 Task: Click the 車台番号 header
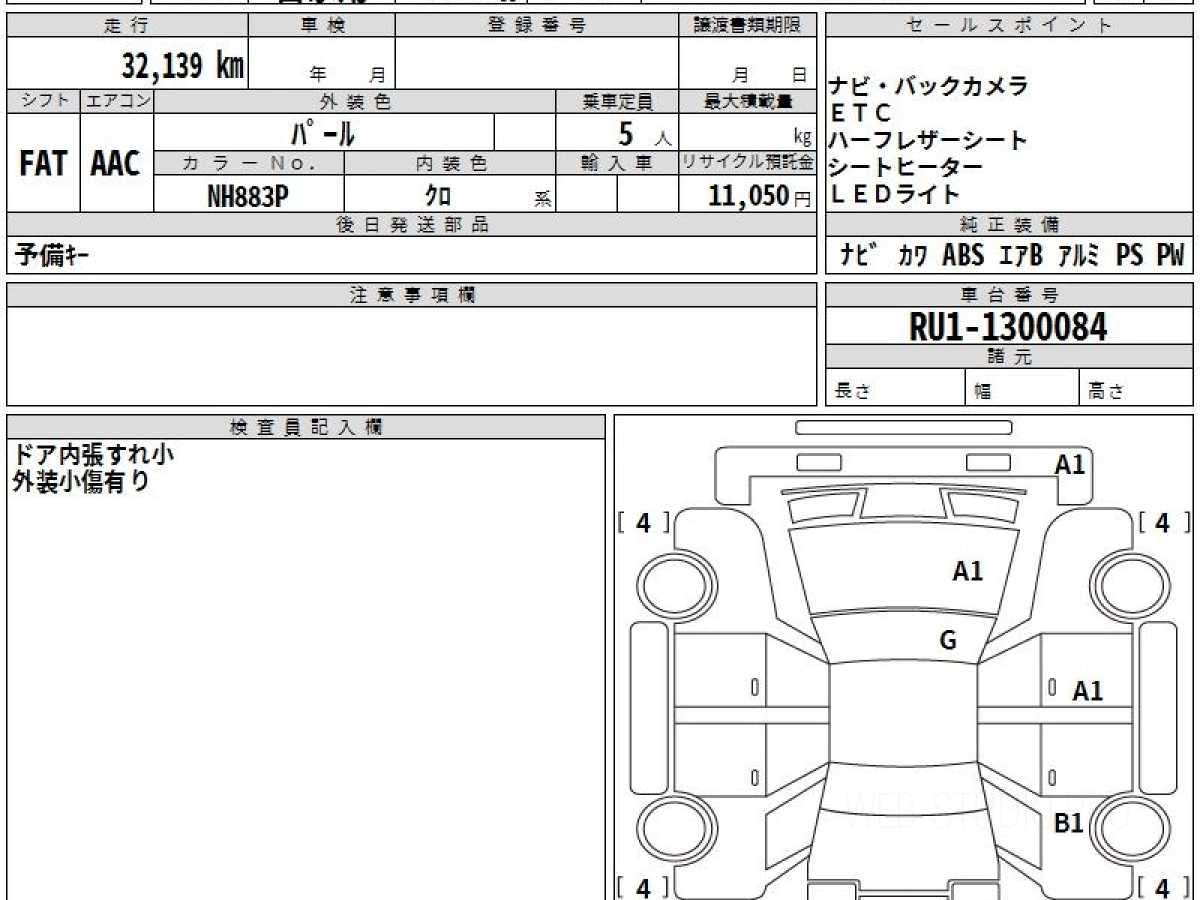tap(1010, 295)
